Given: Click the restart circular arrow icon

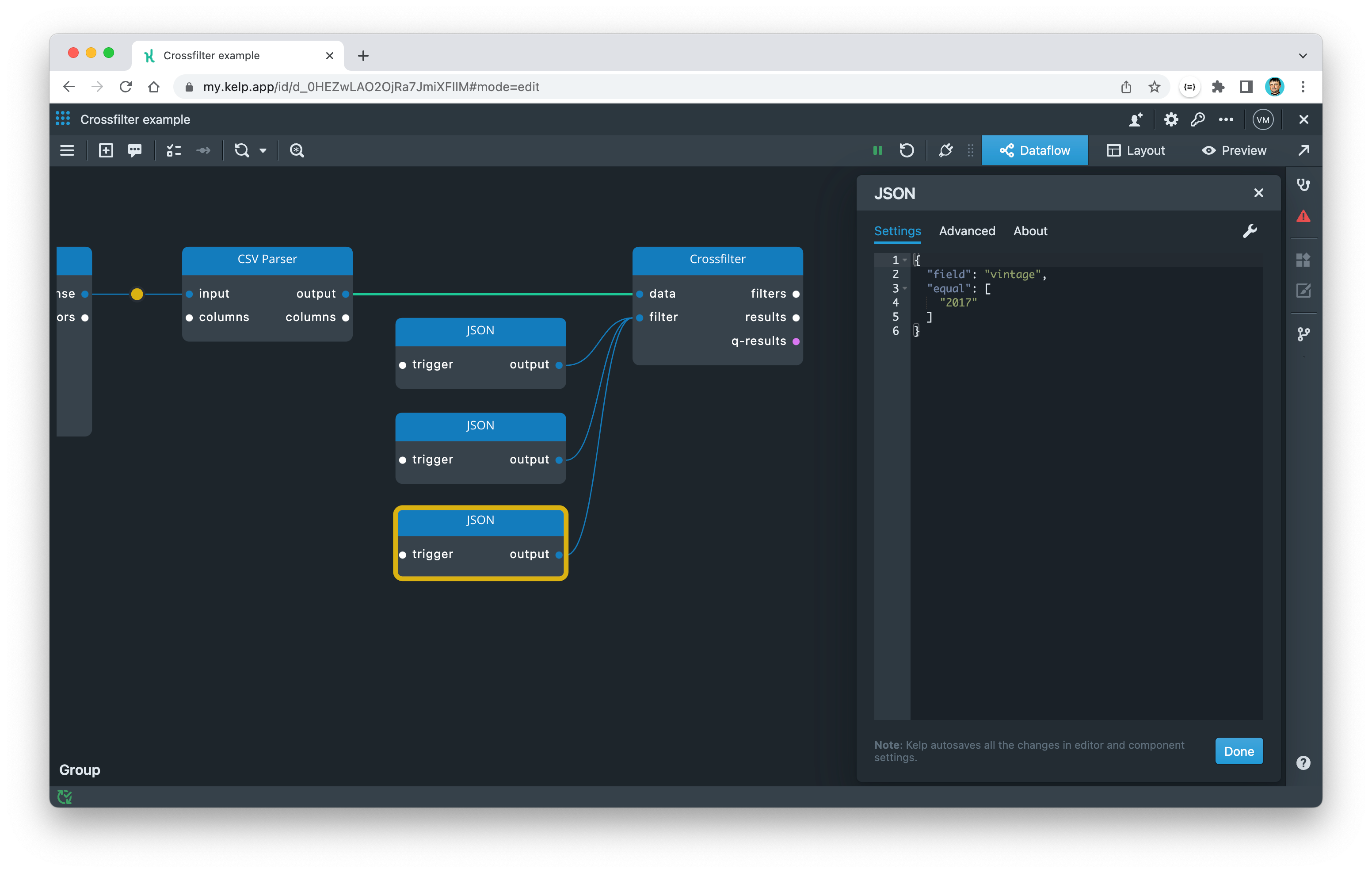Looking at the screenshot, I should click(x=907, y=150).
